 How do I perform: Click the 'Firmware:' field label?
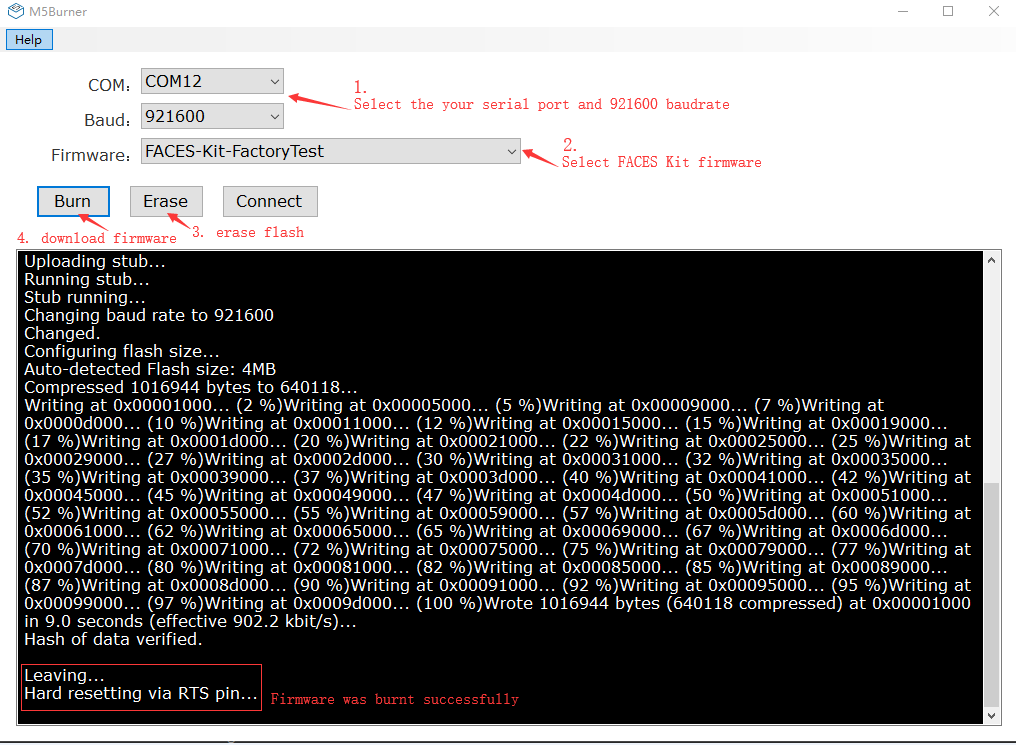pos(91,155)
